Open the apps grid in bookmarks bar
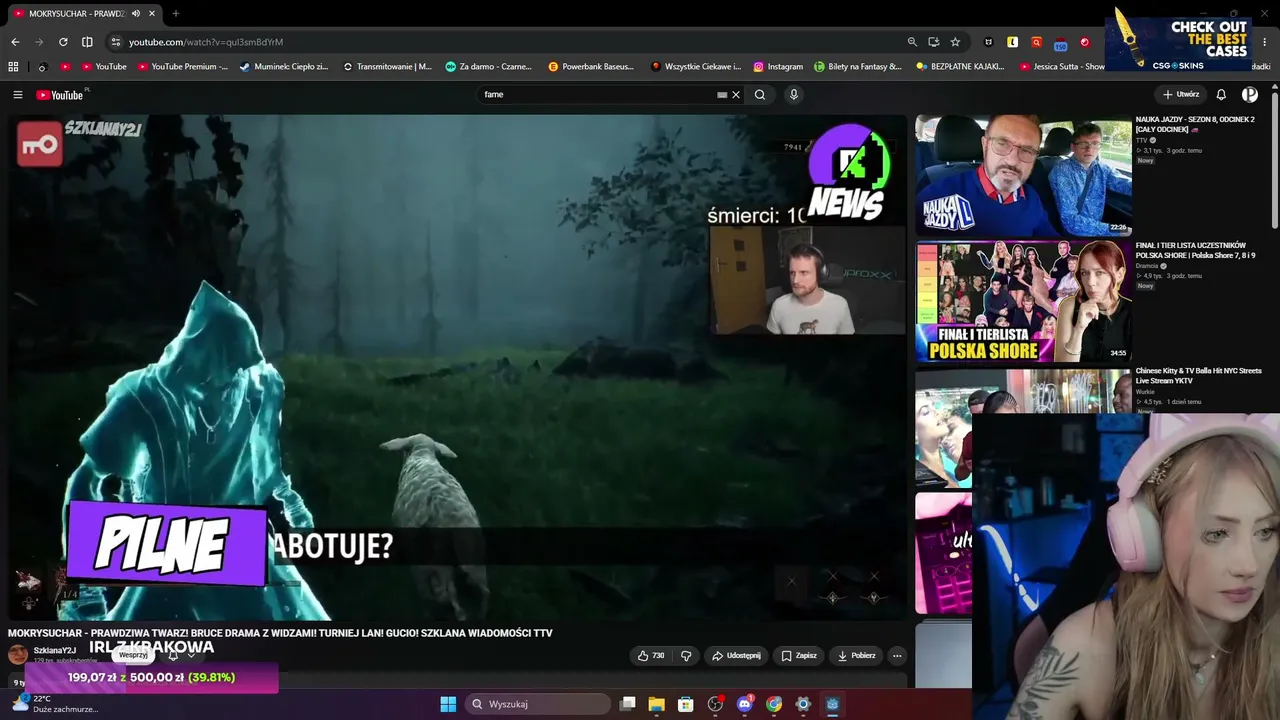This screenshot has height=720, width=1280. pyautogui.click(x=13, y=67)
